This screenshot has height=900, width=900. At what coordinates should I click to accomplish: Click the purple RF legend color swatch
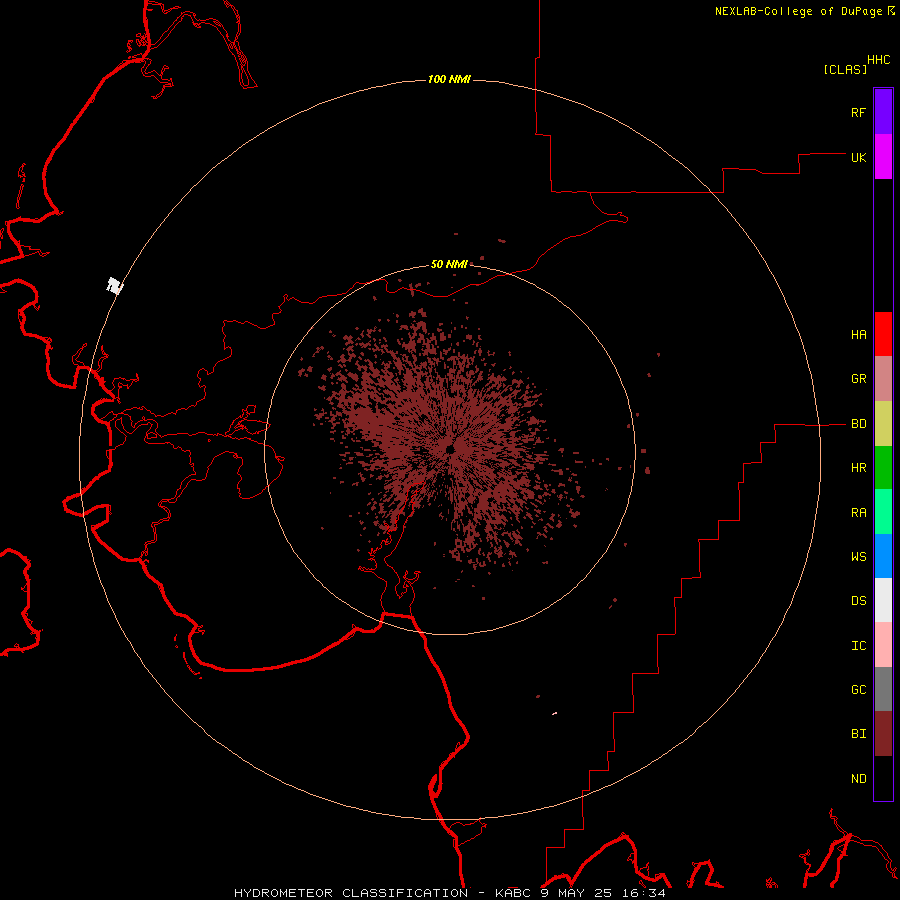883,112
